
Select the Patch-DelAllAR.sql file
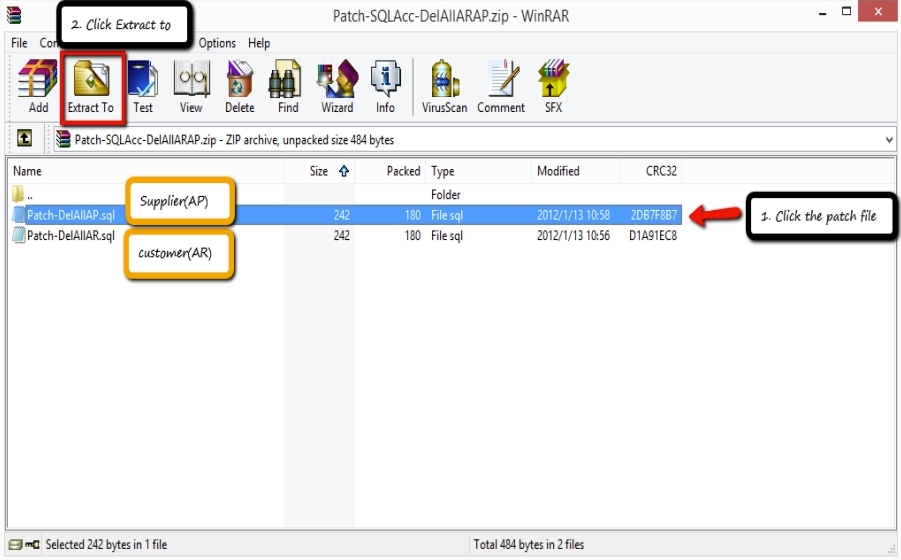tap(71, 235)
